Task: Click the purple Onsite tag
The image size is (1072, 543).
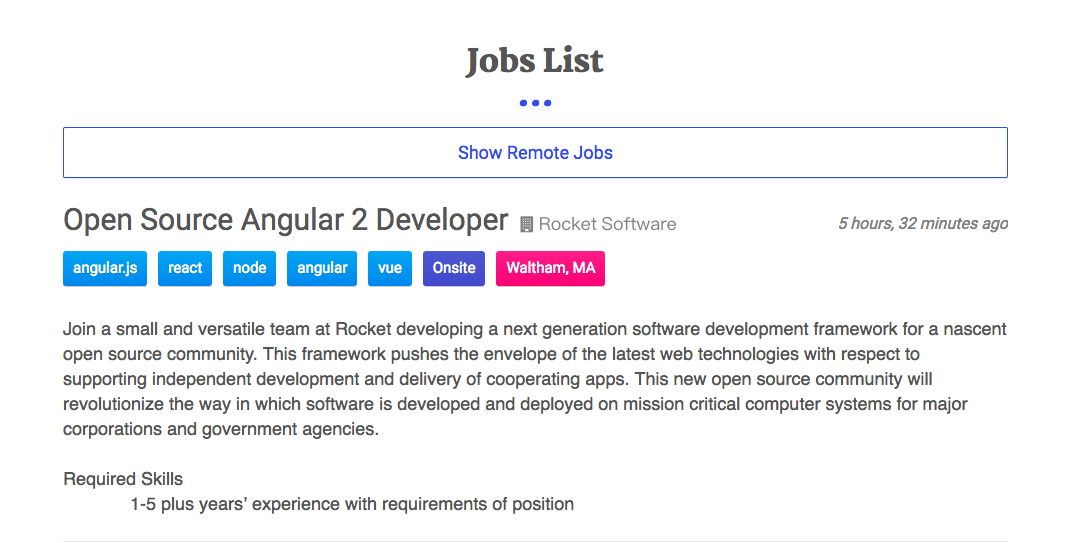Action: point(454,268)
